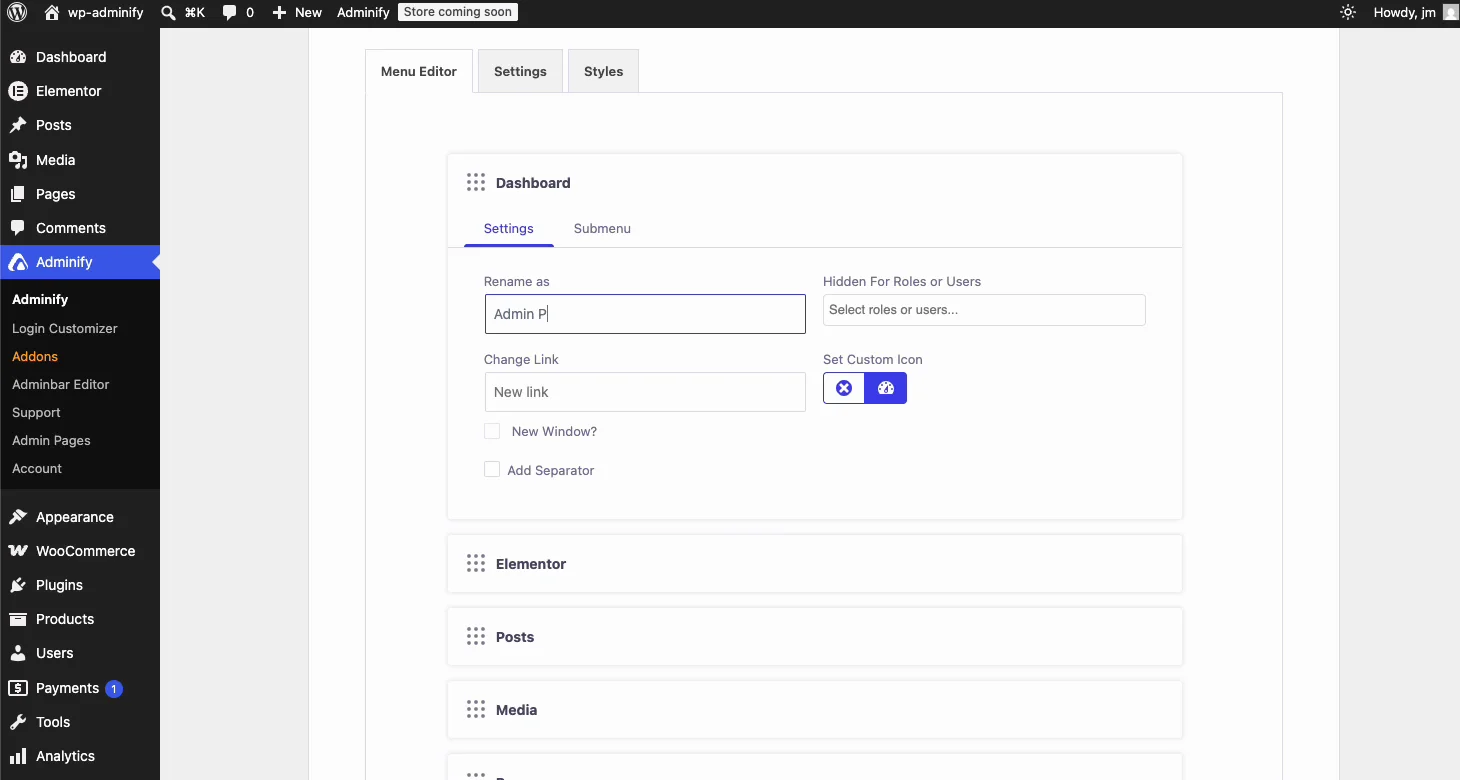Image resolution: width=1460 pixels, height=780 pixels.
Task: Click the WordPress logo icon
Action: pos(17,13)
